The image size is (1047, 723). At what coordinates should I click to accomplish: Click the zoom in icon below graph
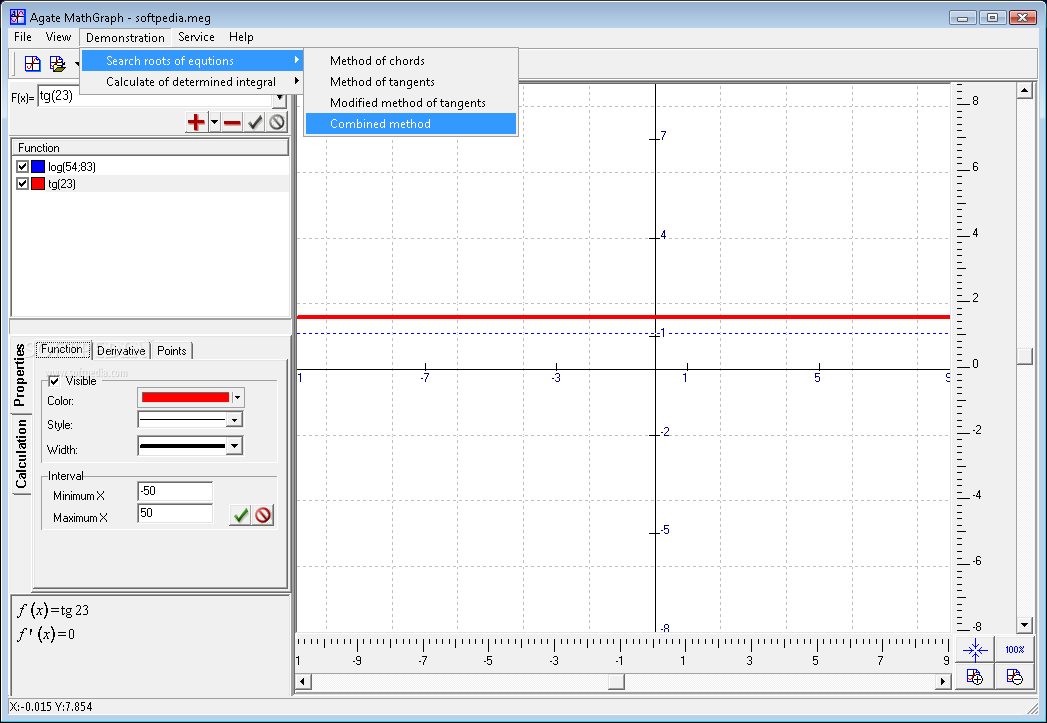pos(975,676)
